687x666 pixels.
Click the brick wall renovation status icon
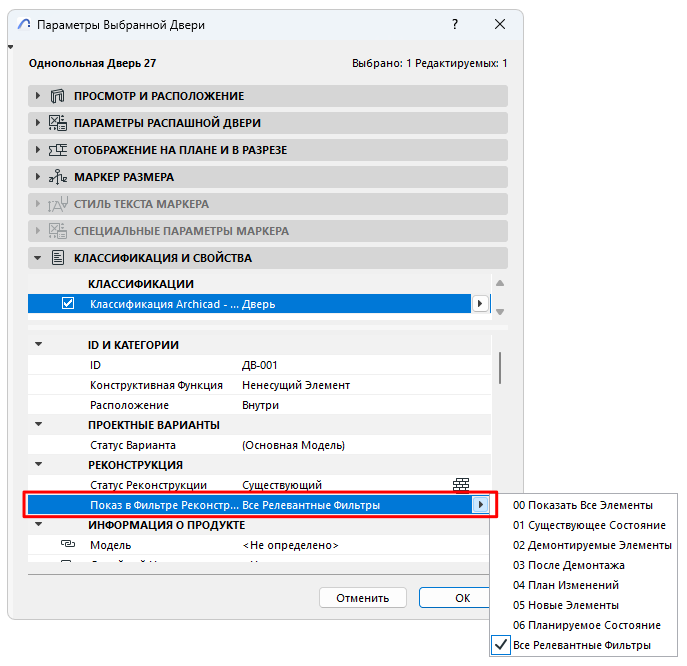pos(461,485)
